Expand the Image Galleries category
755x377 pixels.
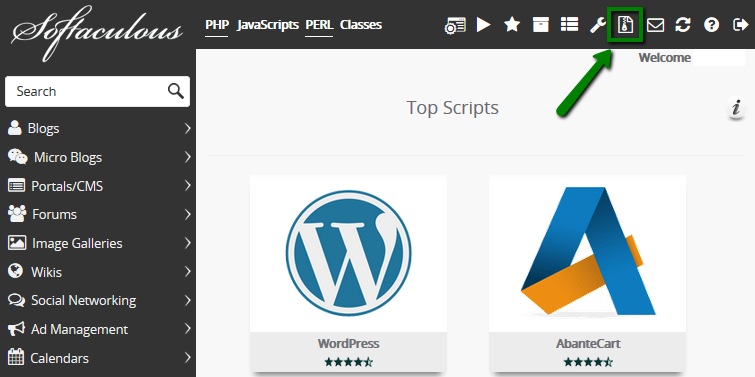pyautogui.click(x=98, y=243)
